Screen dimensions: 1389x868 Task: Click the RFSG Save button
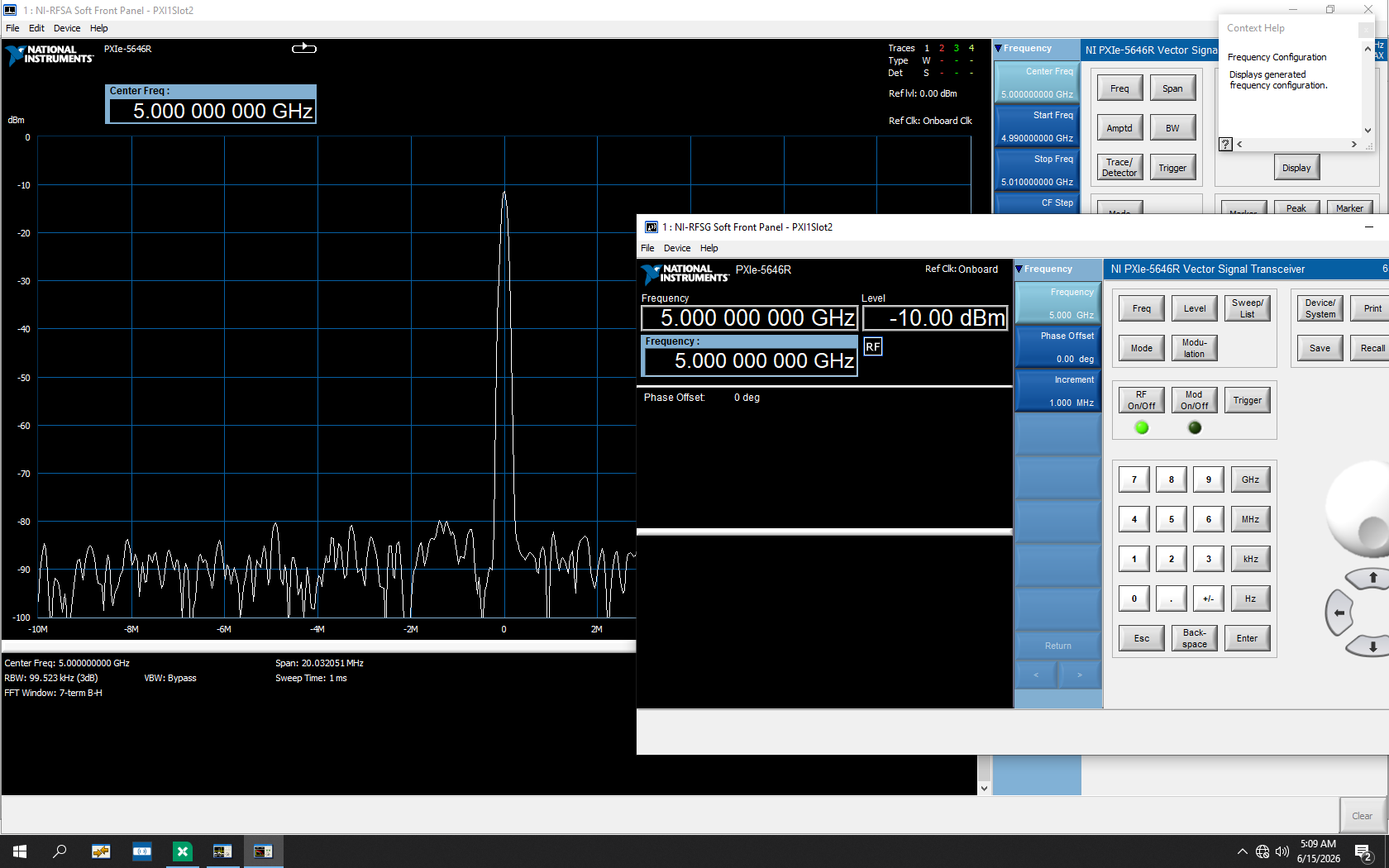(x=1320, y=348)
